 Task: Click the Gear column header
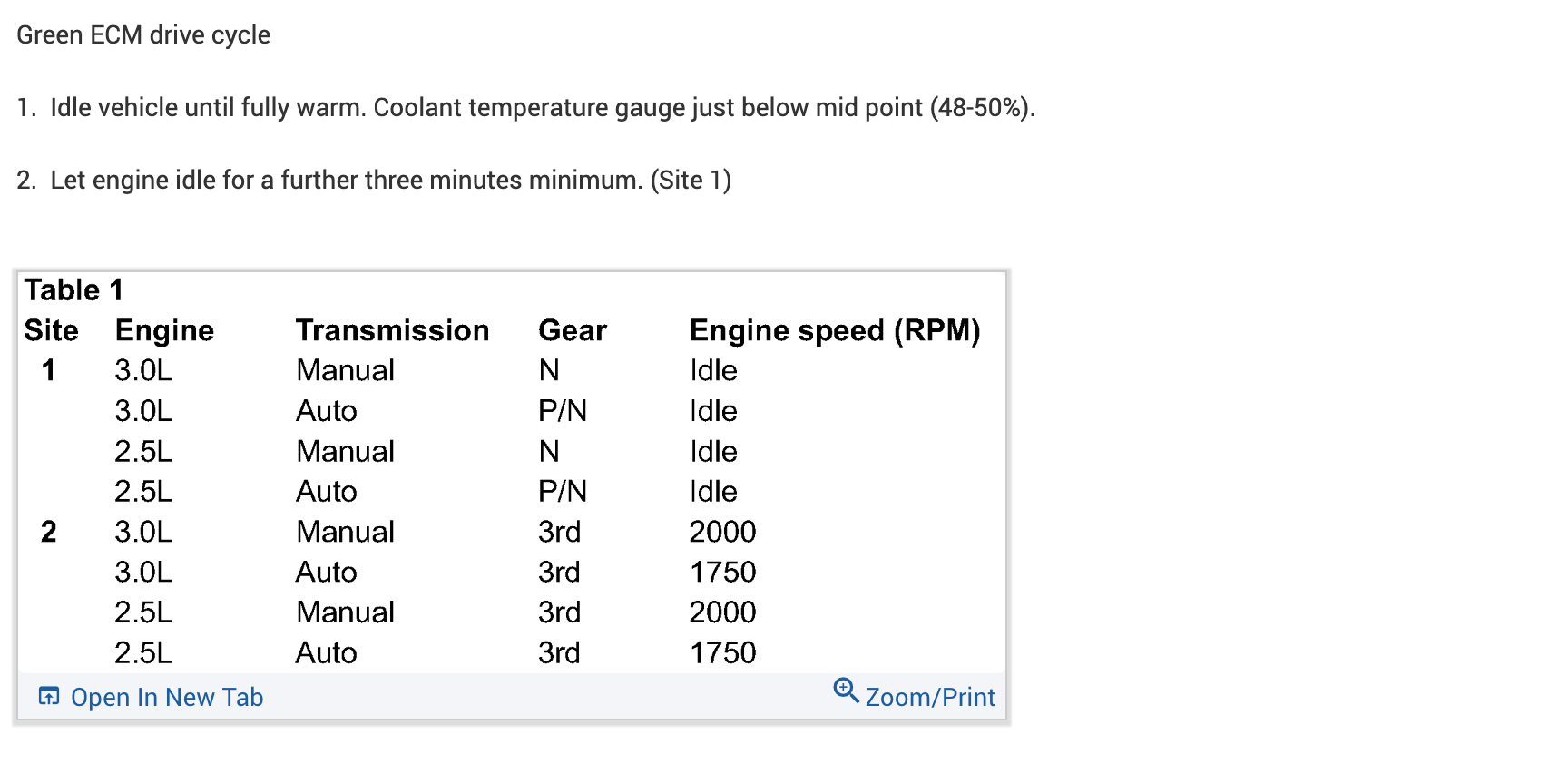coord(573,330)
